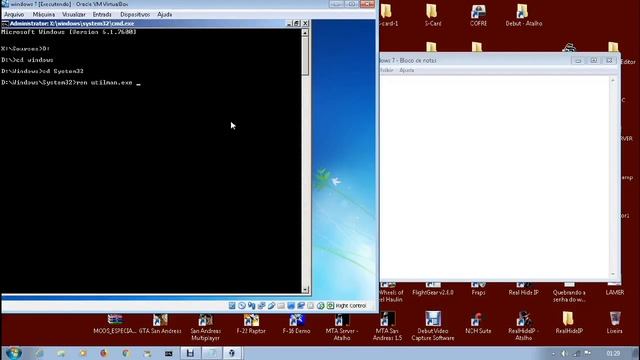
Task: Click the system tray clock
Action: tap(613, 353)
